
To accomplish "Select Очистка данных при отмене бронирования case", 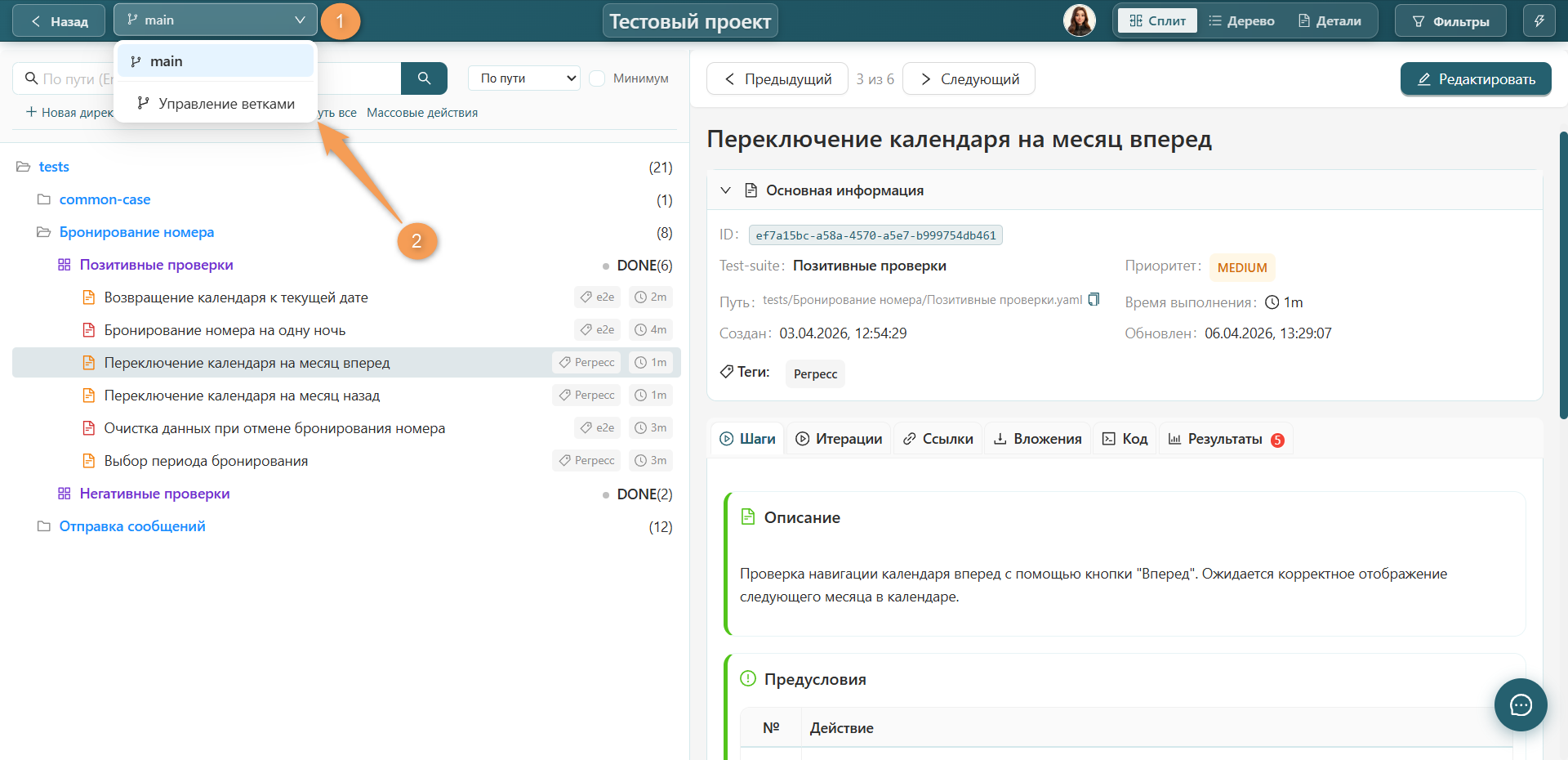I will click(x=274, y=428).
